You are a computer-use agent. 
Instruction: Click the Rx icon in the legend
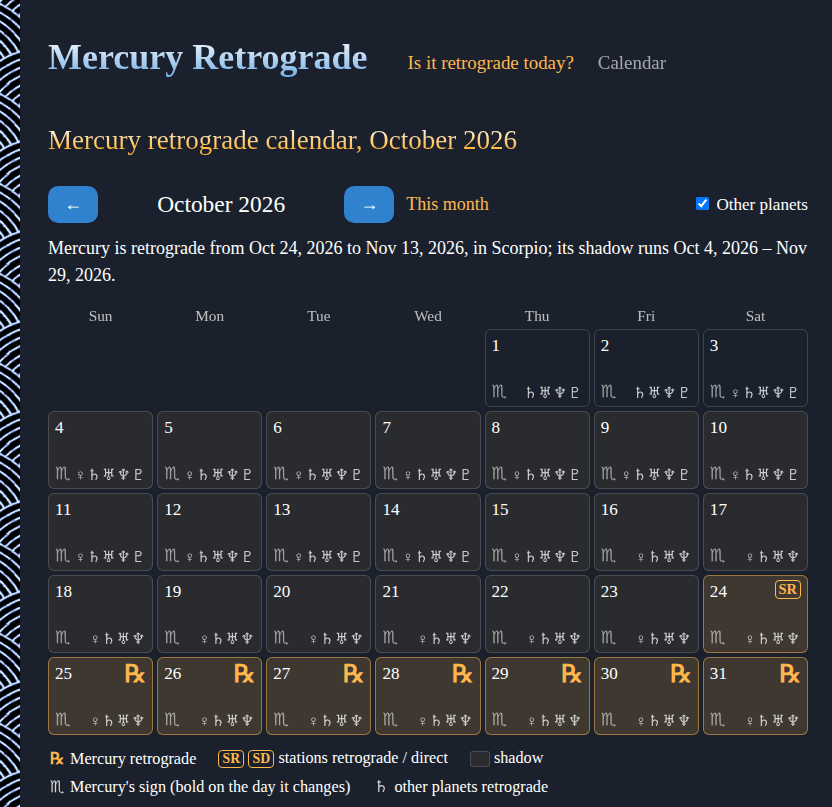(x=57, y=759)
